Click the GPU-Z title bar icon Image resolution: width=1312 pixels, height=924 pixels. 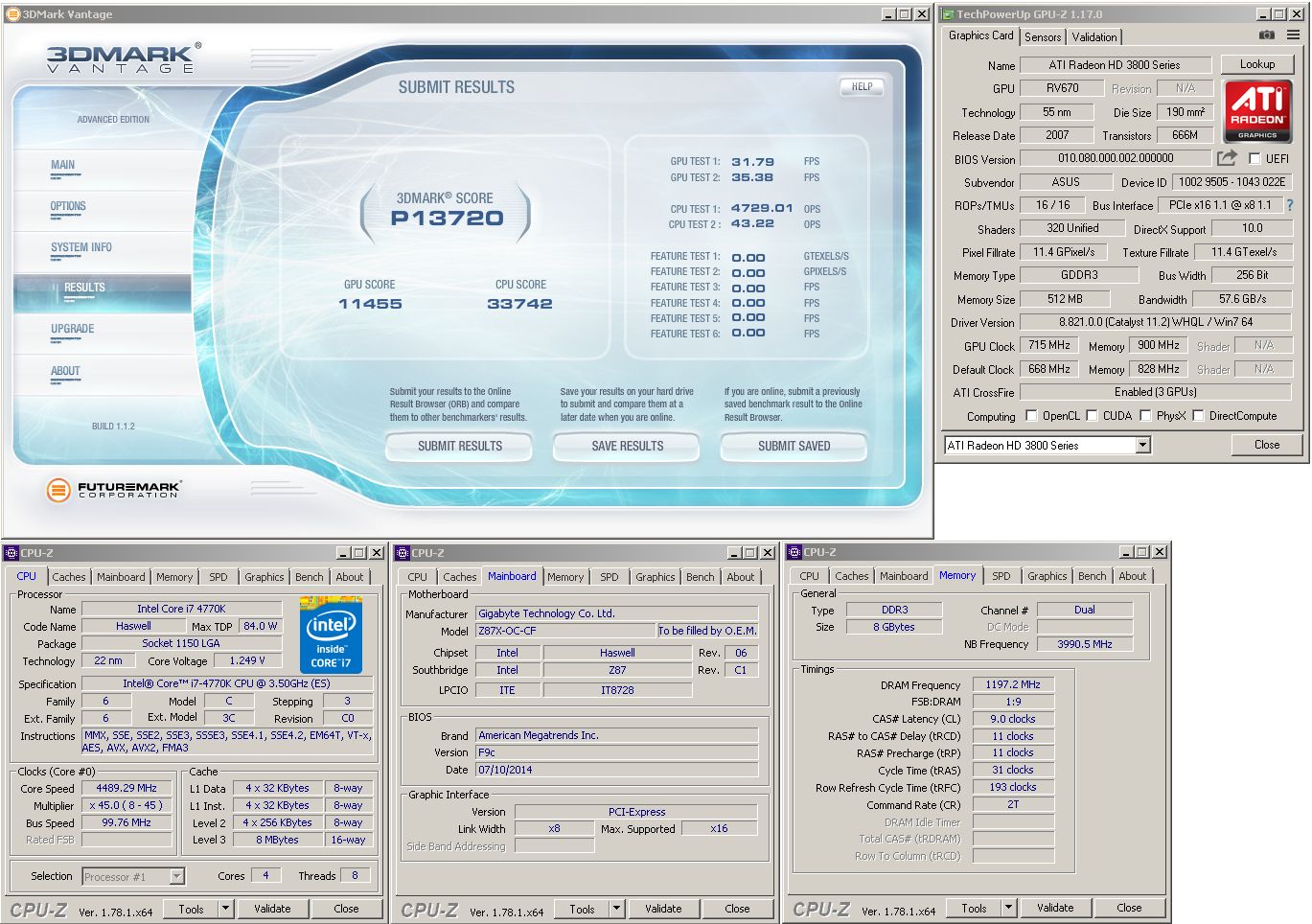tap(947, 14)
